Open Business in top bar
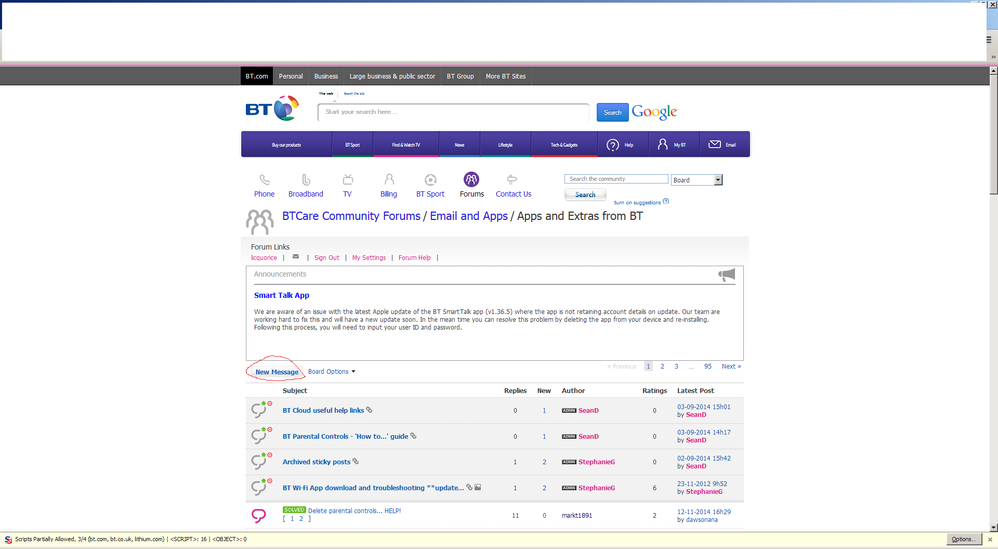 click(x=326, y=76)
